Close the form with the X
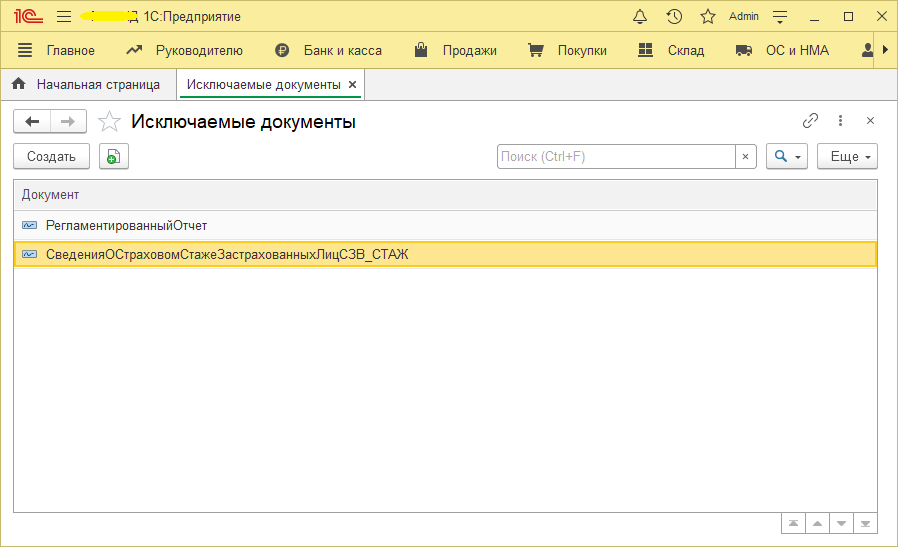This screenshot has height=547, width=898. click(x=871, y=121)
